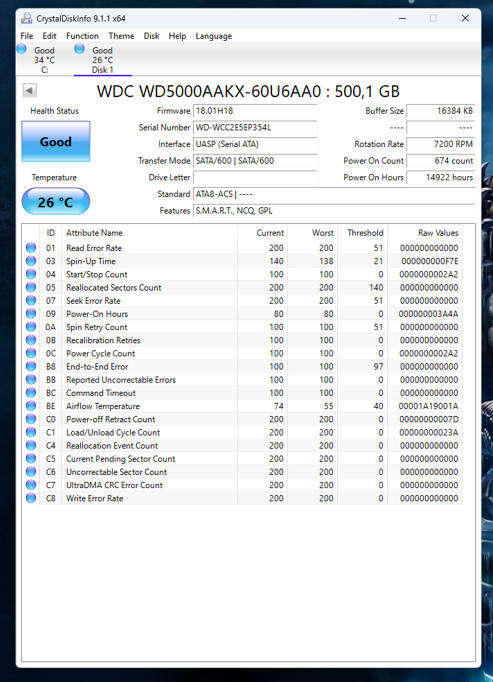The height and width of the screenshot is (682, 493).
Task: Click the Standard field ATA8-ACS
Action: click(x=334, y=194)
